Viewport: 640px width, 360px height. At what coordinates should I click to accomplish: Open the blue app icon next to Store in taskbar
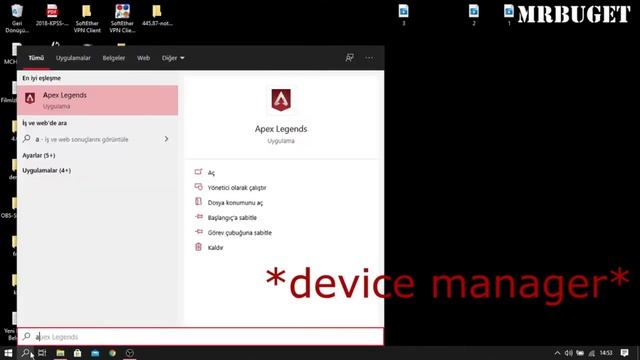pos(95,353)
